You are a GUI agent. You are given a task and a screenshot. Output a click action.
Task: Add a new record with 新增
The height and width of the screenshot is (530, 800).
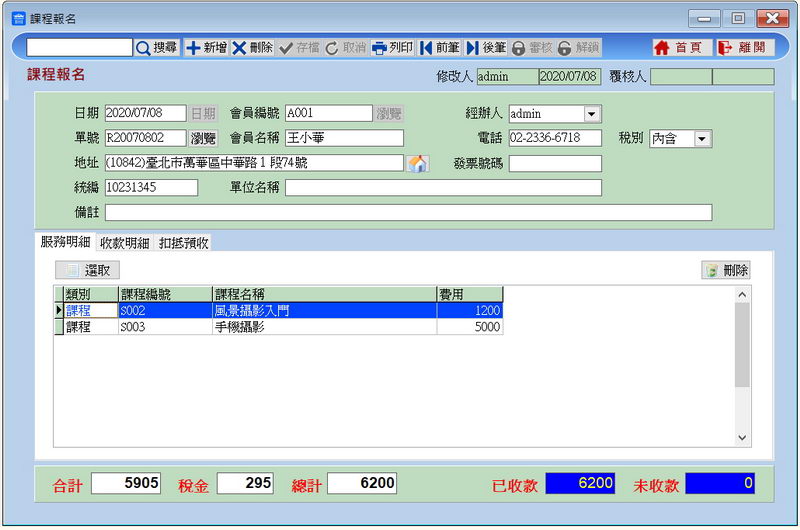[206, 48]
